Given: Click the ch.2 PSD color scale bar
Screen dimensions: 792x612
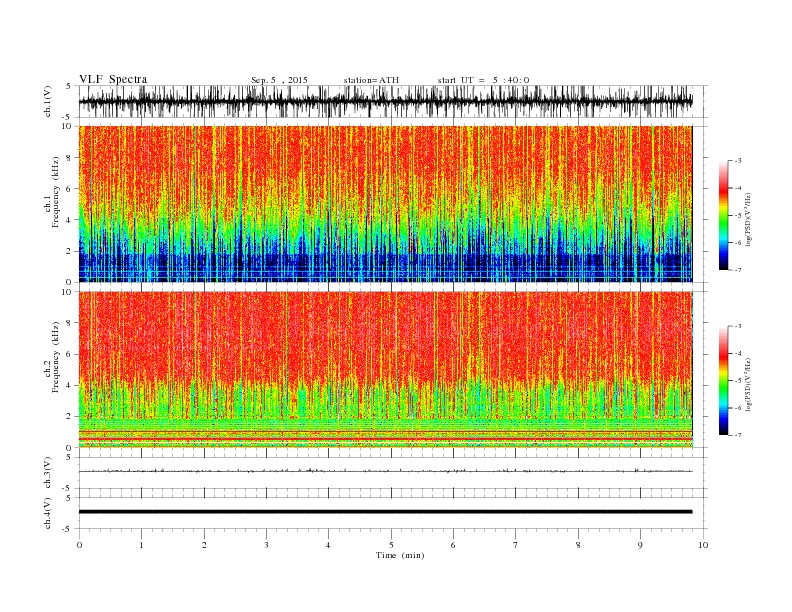Looking at the screenshot, I should tap(724, 380).
